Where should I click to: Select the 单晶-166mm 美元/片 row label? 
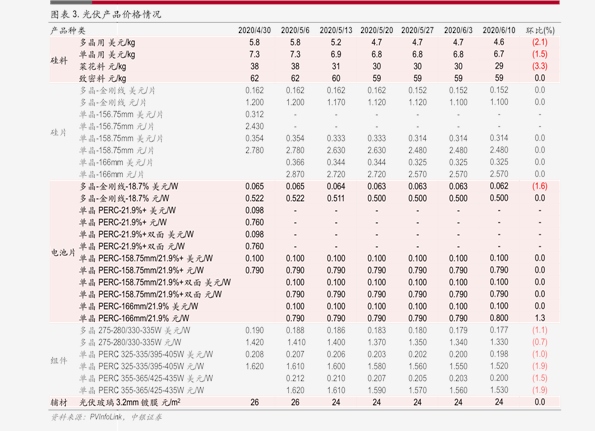coord(116,162)
